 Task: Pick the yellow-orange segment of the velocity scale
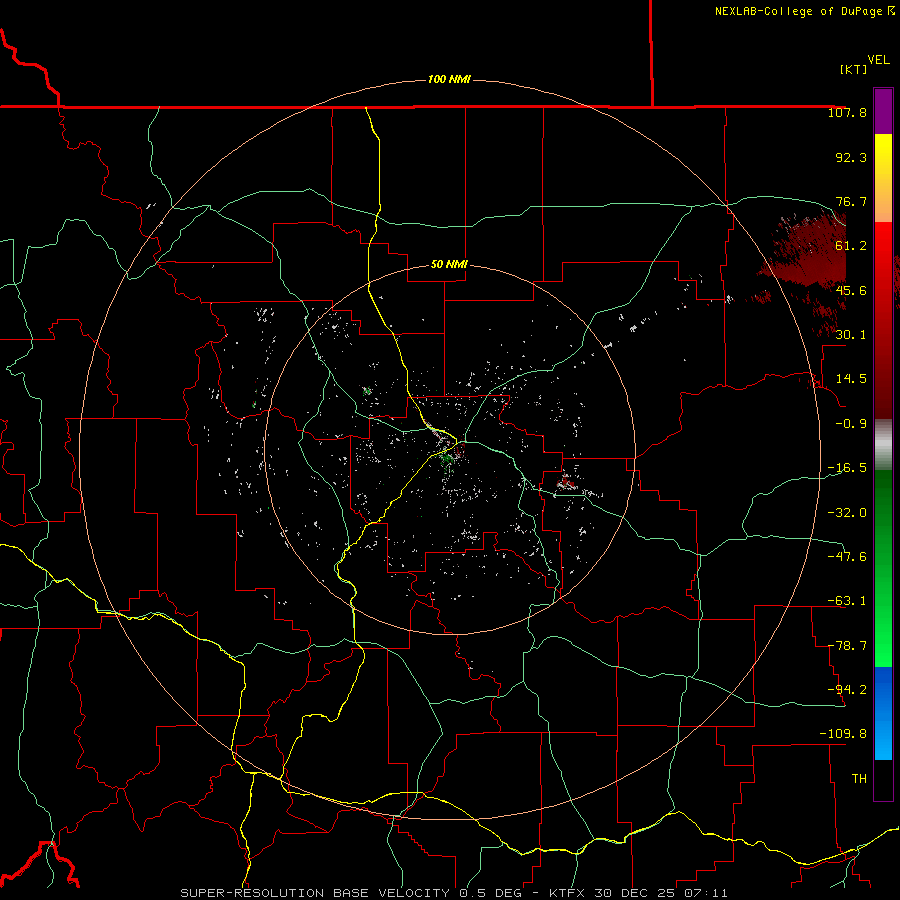pyautogui.click(x=883, y=178)
